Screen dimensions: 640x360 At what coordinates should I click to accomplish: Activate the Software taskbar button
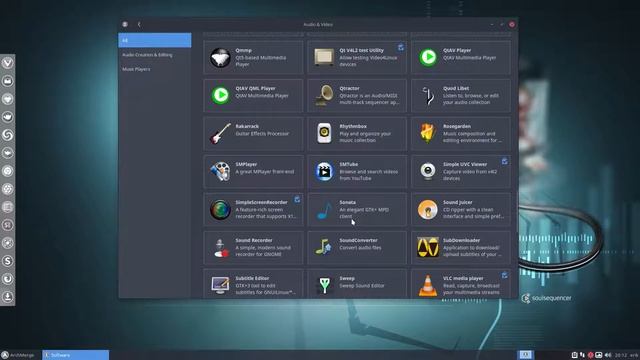point(76,355)
